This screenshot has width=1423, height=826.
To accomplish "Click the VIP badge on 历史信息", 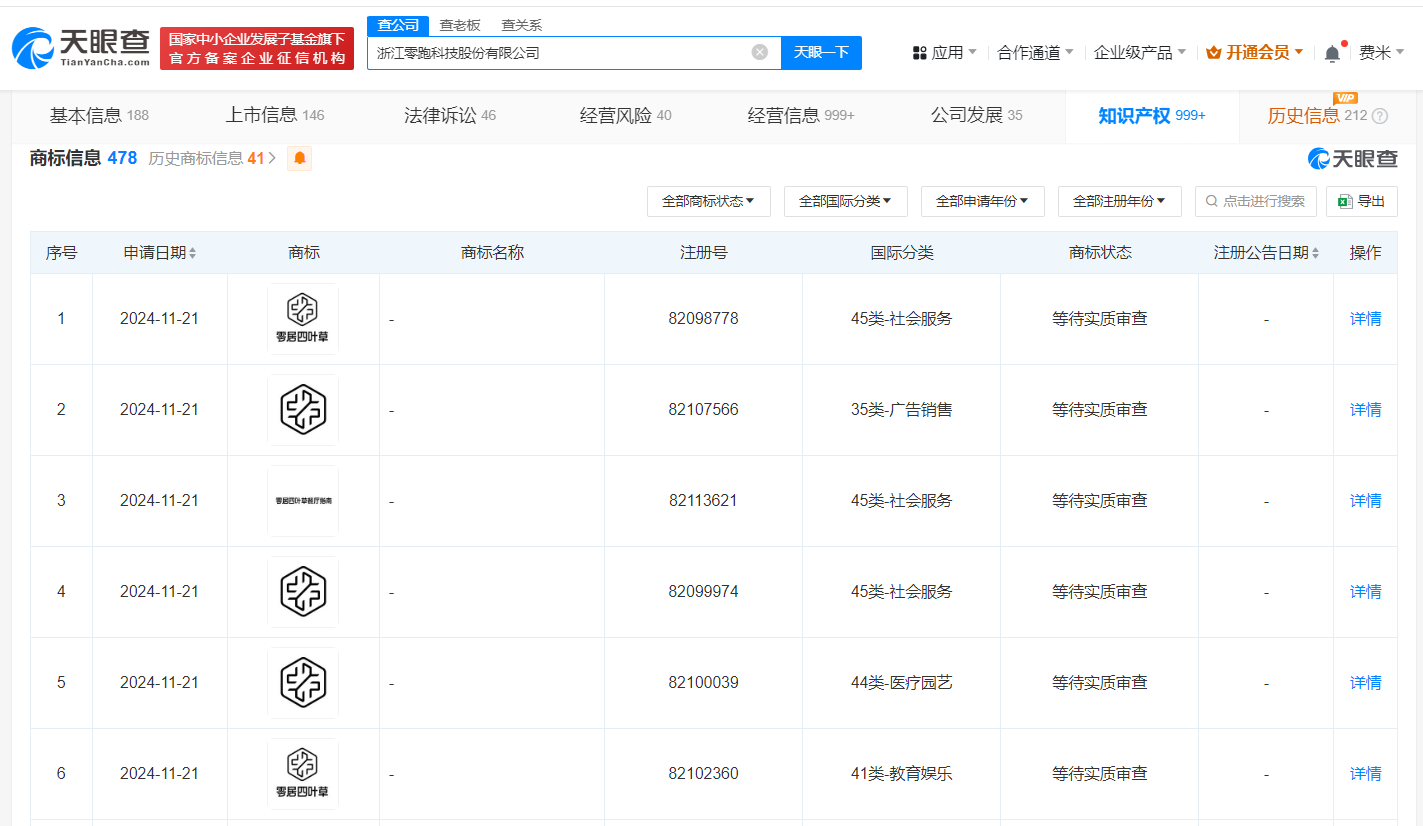I will click(1345, 98).
